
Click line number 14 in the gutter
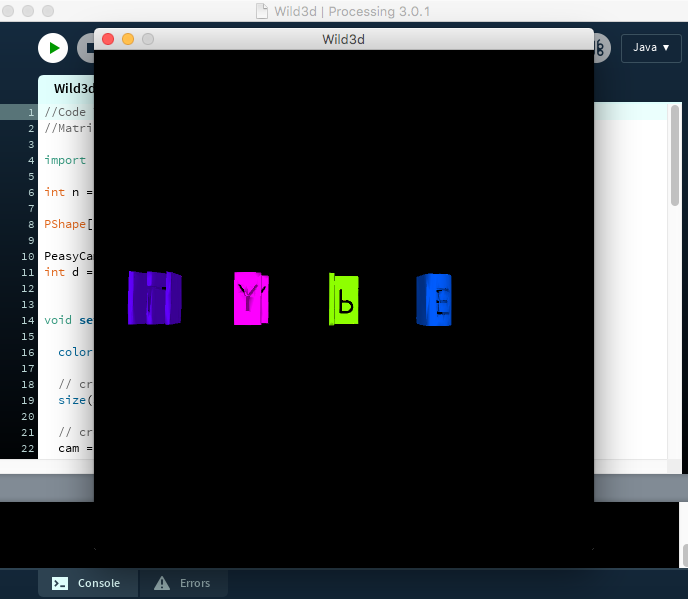[x=31, y=320]
